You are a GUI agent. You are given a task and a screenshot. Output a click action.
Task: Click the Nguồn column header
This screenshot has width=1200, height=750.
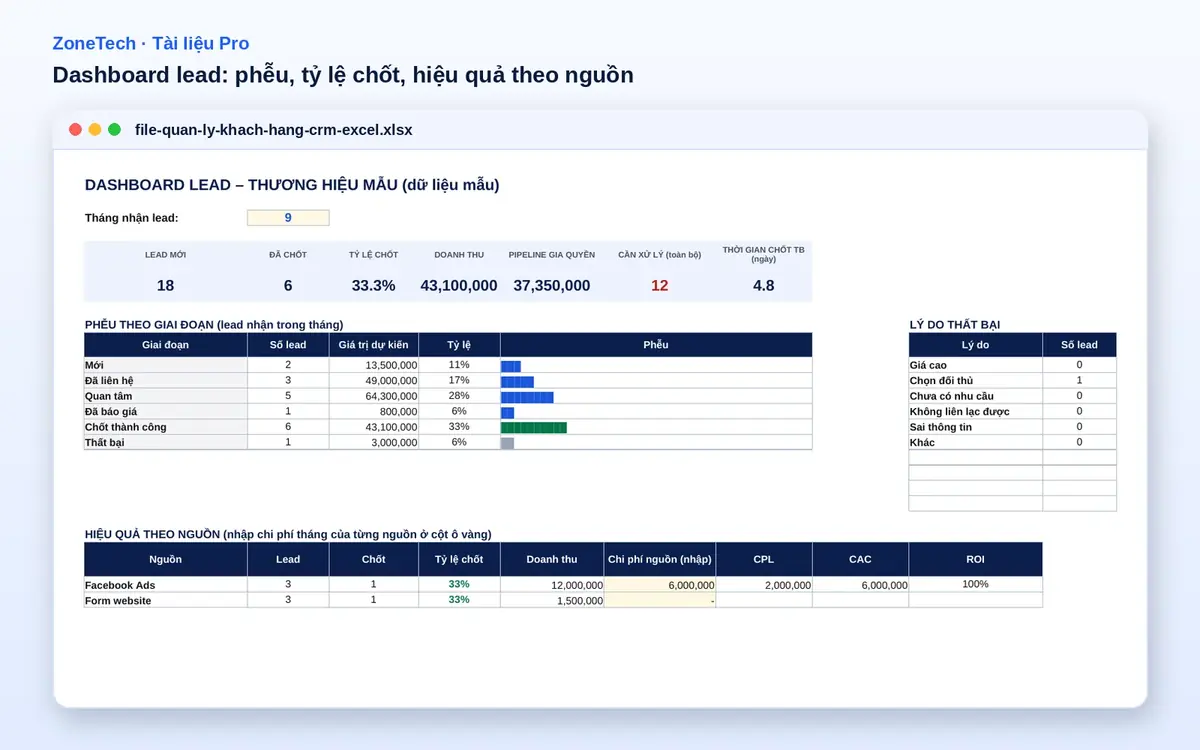point(166,559)
